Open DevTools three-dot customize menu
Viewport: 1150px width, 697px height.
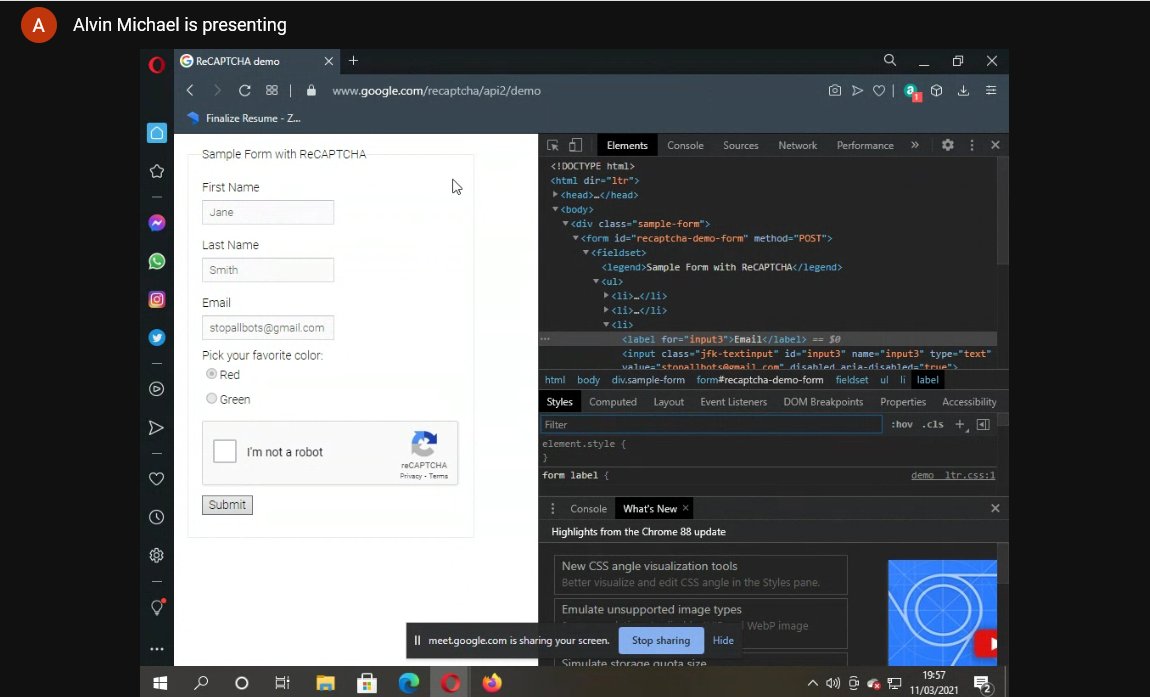972,145
